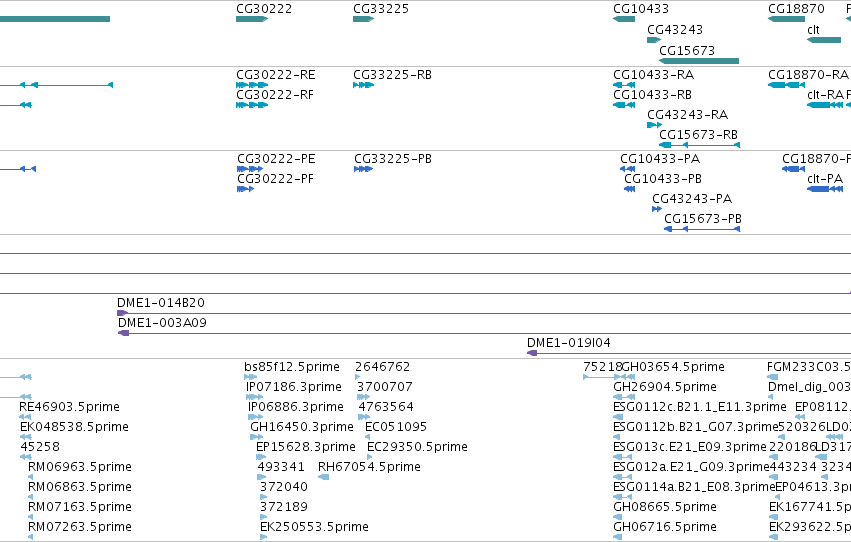Image resolution: width=851 pixels, height=542 pixels.
Task: Select feature 45258
Action: tap(40, 447)
